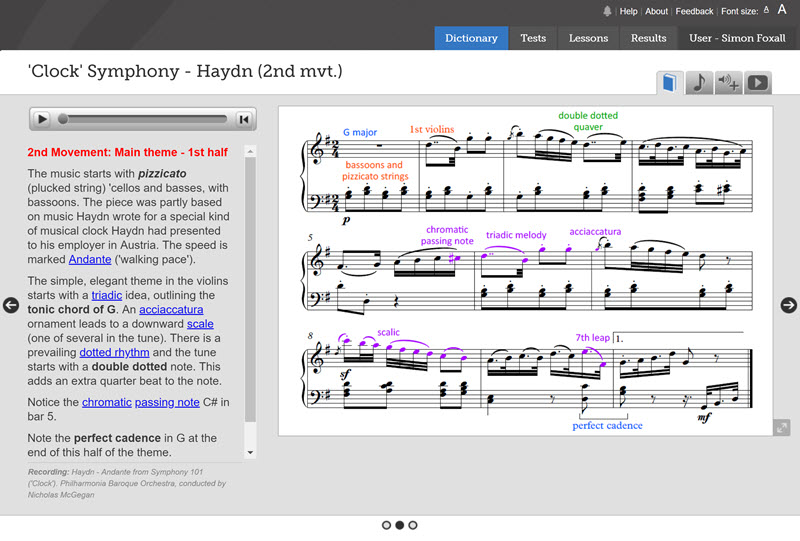Select the smaller font size A
This screenshot has height=541, width=800.
[766, 10]
